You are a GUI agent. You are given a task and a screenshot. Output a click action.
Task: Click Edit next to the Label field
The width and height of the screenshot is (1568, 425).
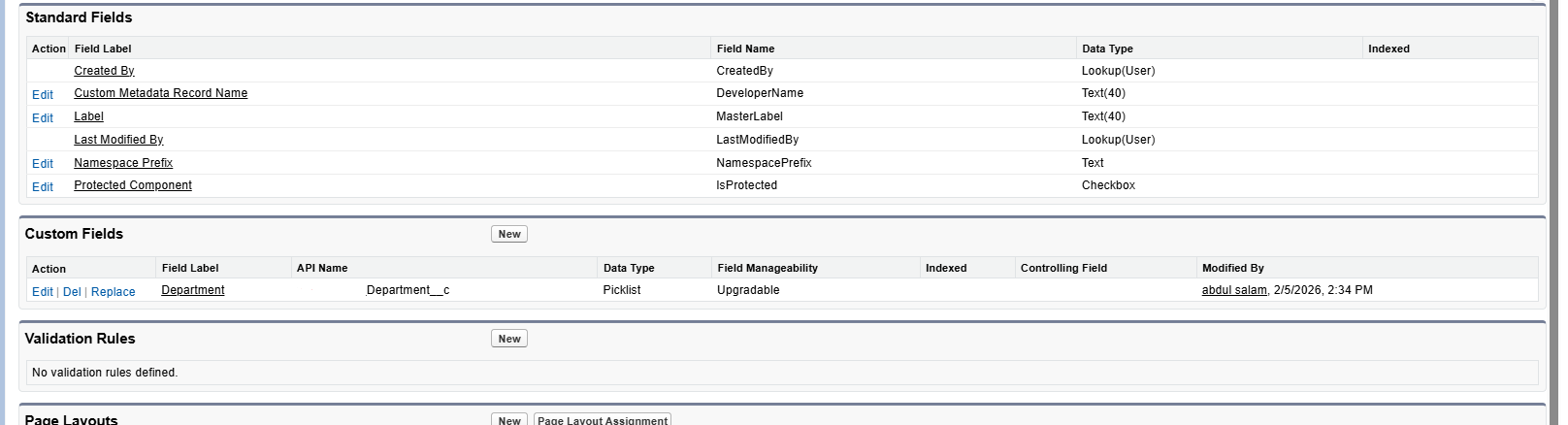(x=43, y=118)
